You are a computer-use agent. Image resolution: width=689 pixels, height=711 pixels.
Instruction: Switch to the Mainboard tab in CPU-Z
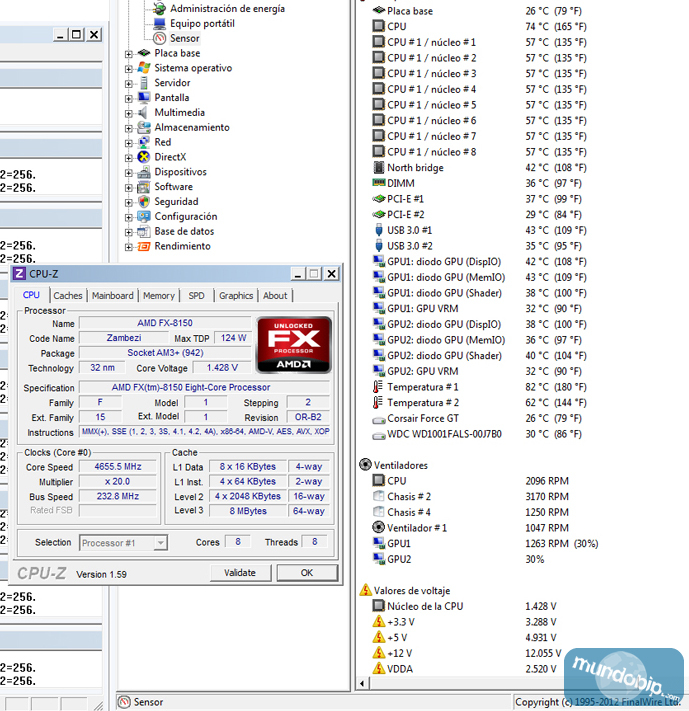click(112, 296)
